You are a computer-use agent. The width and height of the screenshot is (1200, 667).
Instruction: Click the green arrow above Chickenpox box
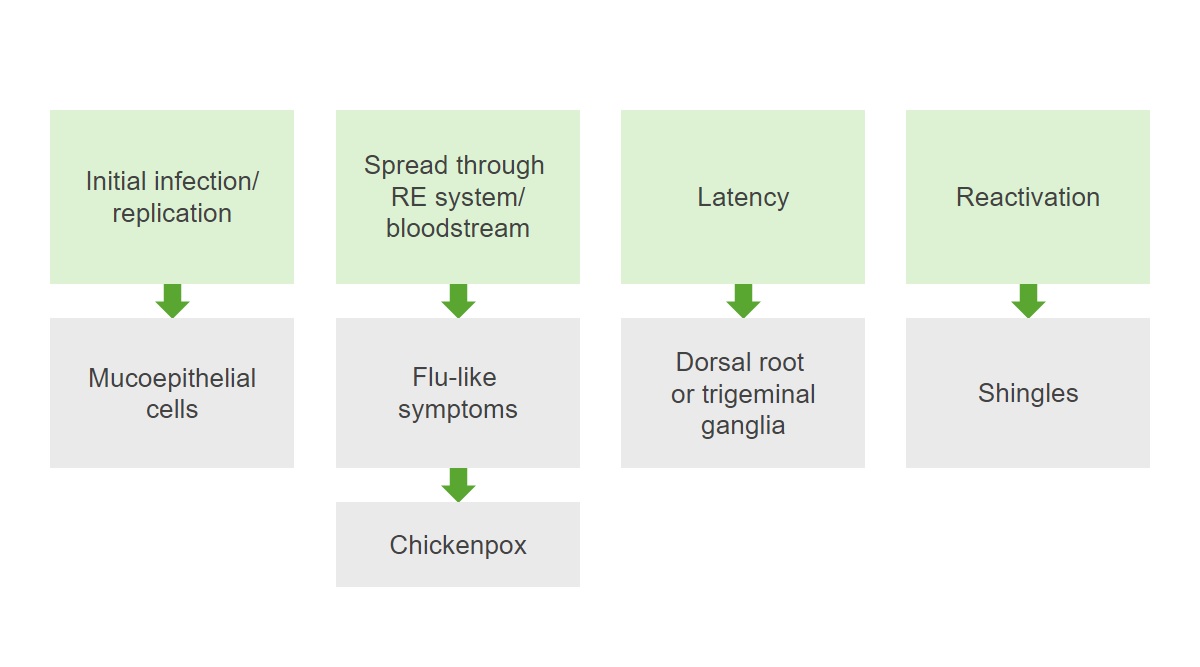[x=458, y=485]
